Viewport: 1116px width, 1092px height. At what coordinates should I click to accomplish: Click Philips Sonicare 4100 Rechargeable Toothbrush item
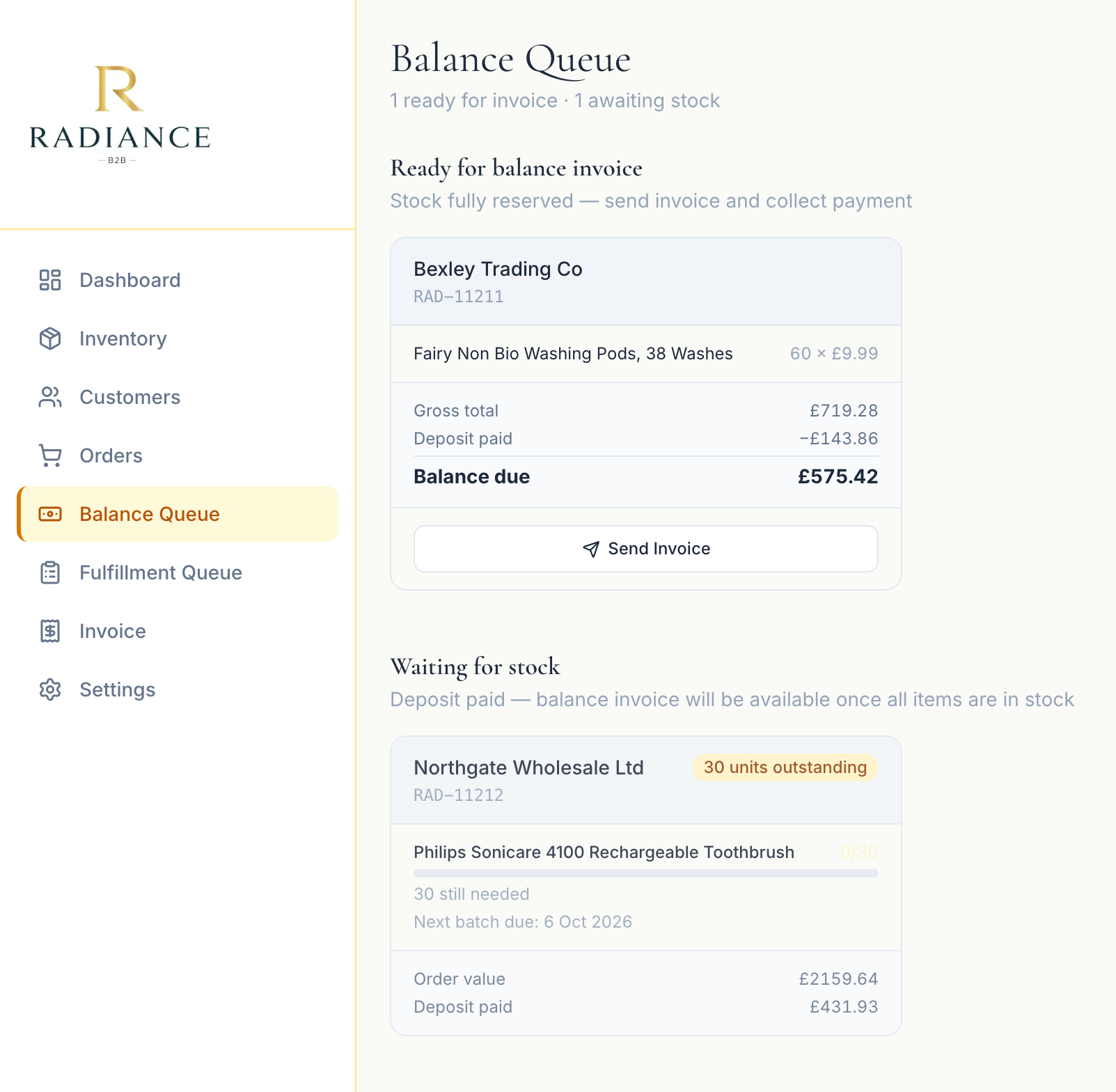pyautogui.click(x=604, y=852)
